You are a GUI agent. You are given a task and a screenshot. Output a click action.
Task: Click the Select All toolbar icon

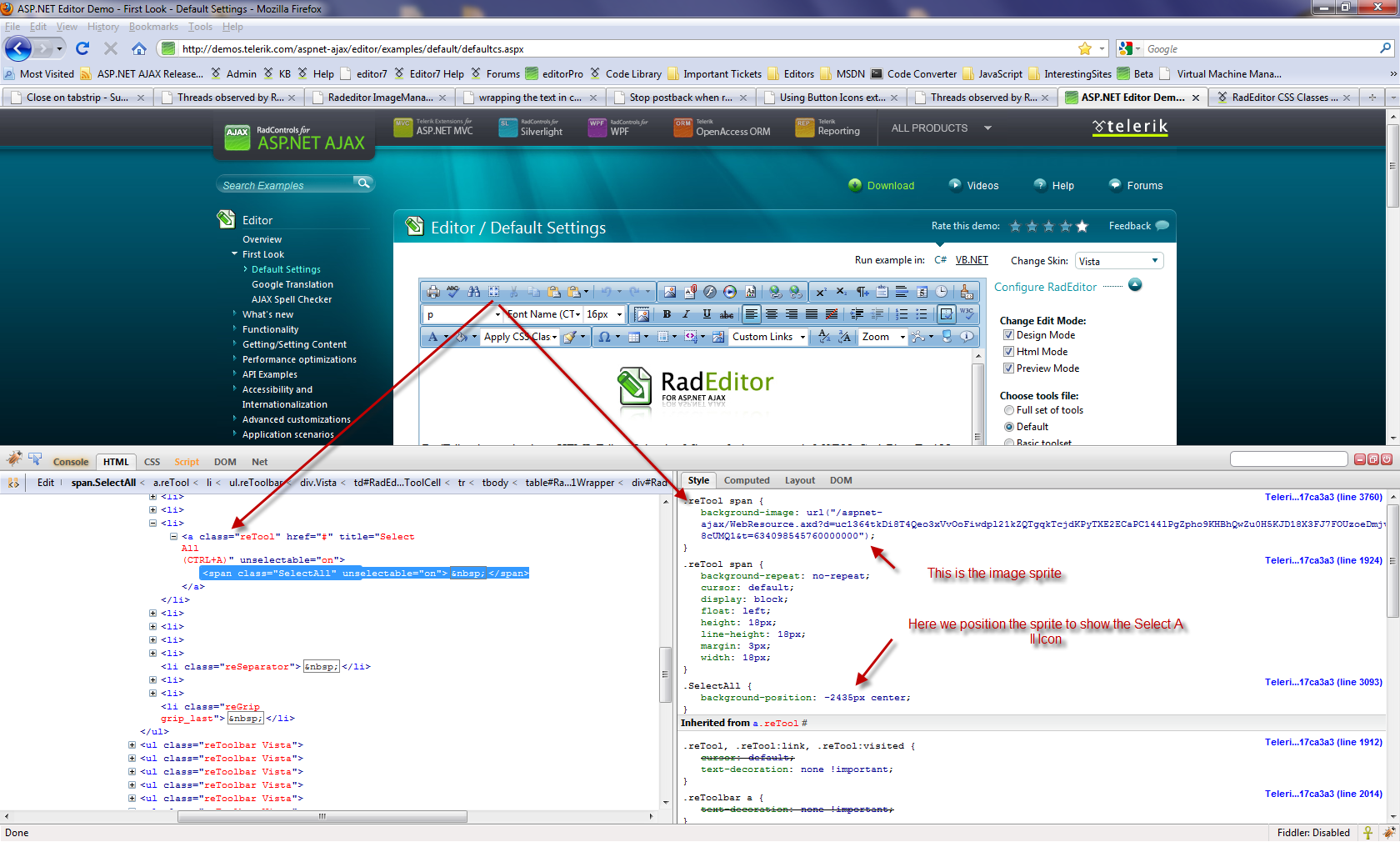tap(493, 292)
